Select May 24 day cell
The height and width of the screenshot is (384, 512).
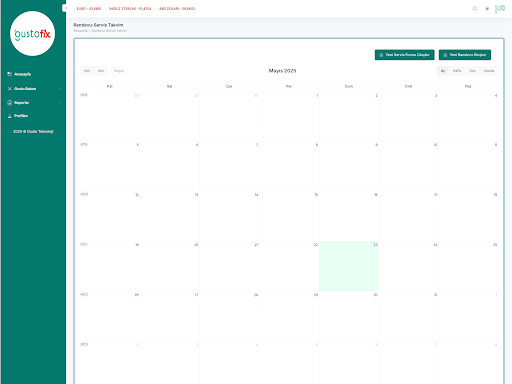(x=409, y=266)
